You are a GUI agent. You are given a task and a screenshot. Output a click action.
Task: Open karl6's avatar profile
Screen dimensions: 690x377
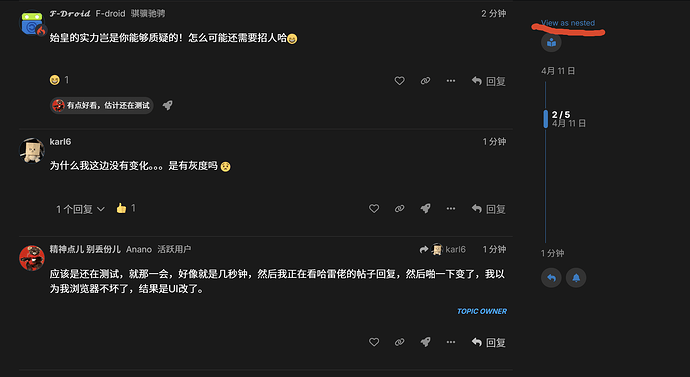pos(32,150)
